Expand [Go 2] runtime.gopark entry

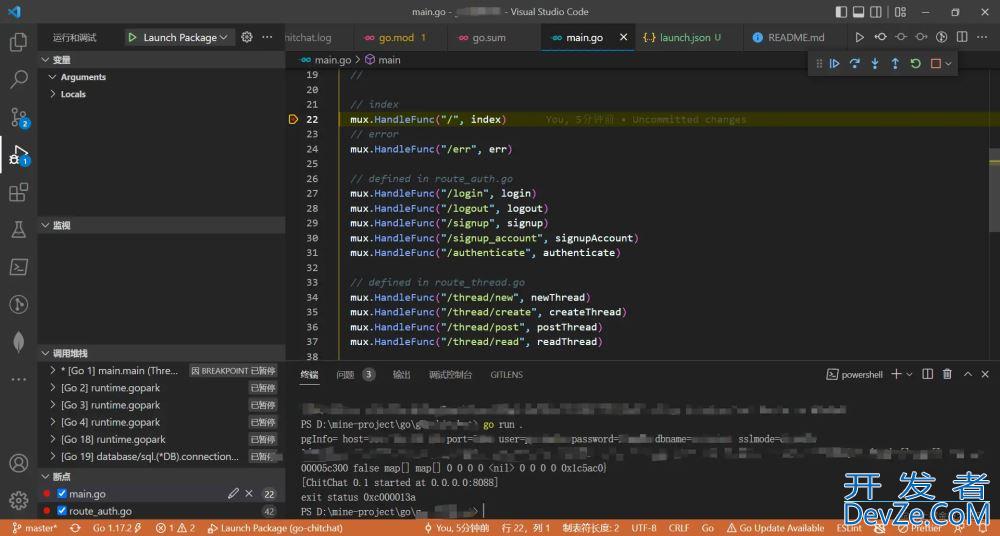coord(53,387)
